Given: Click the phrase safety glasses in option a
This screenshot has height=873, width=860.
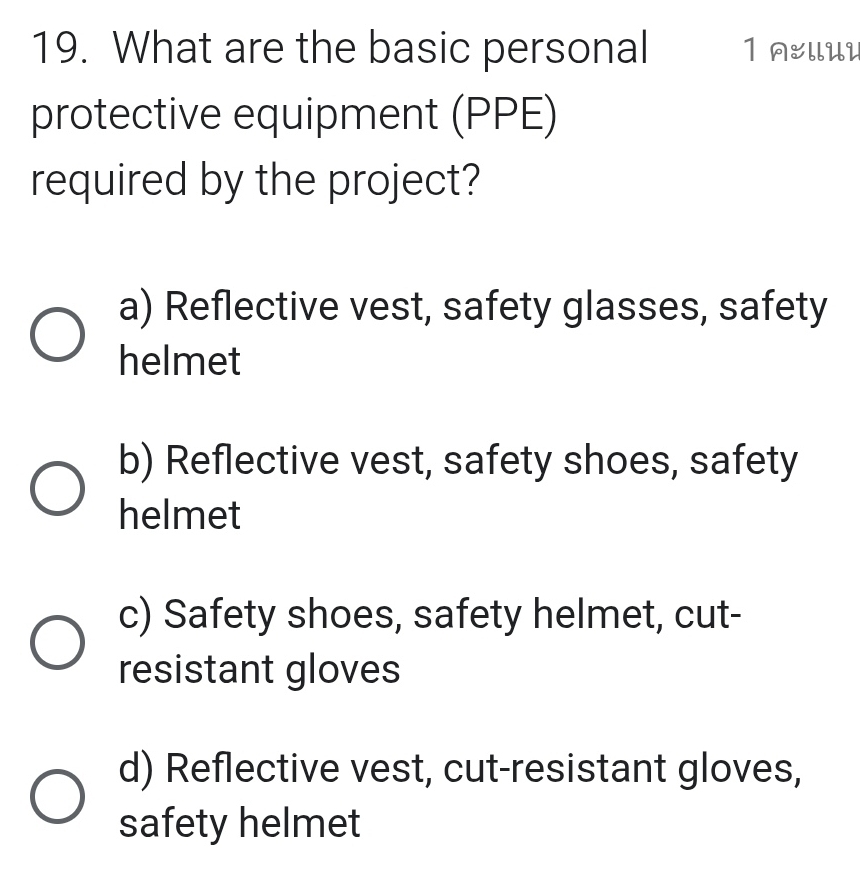Looking at the screenshot, I should (x=580, y=305).
